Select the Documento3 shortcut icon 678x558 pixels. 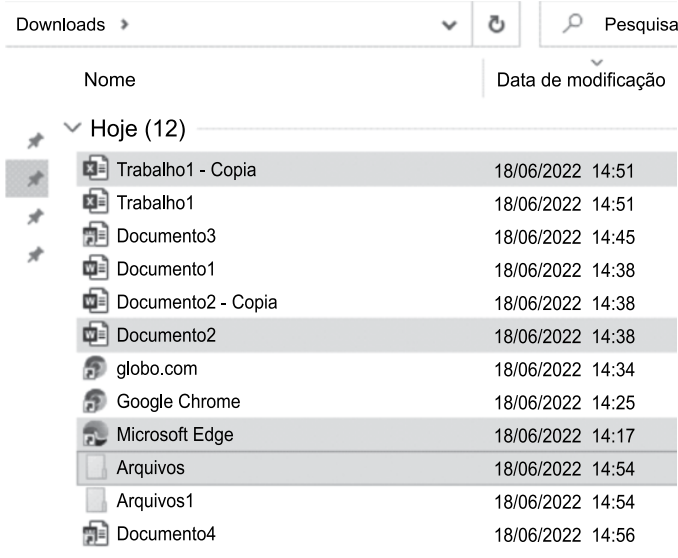coord(96,235)
